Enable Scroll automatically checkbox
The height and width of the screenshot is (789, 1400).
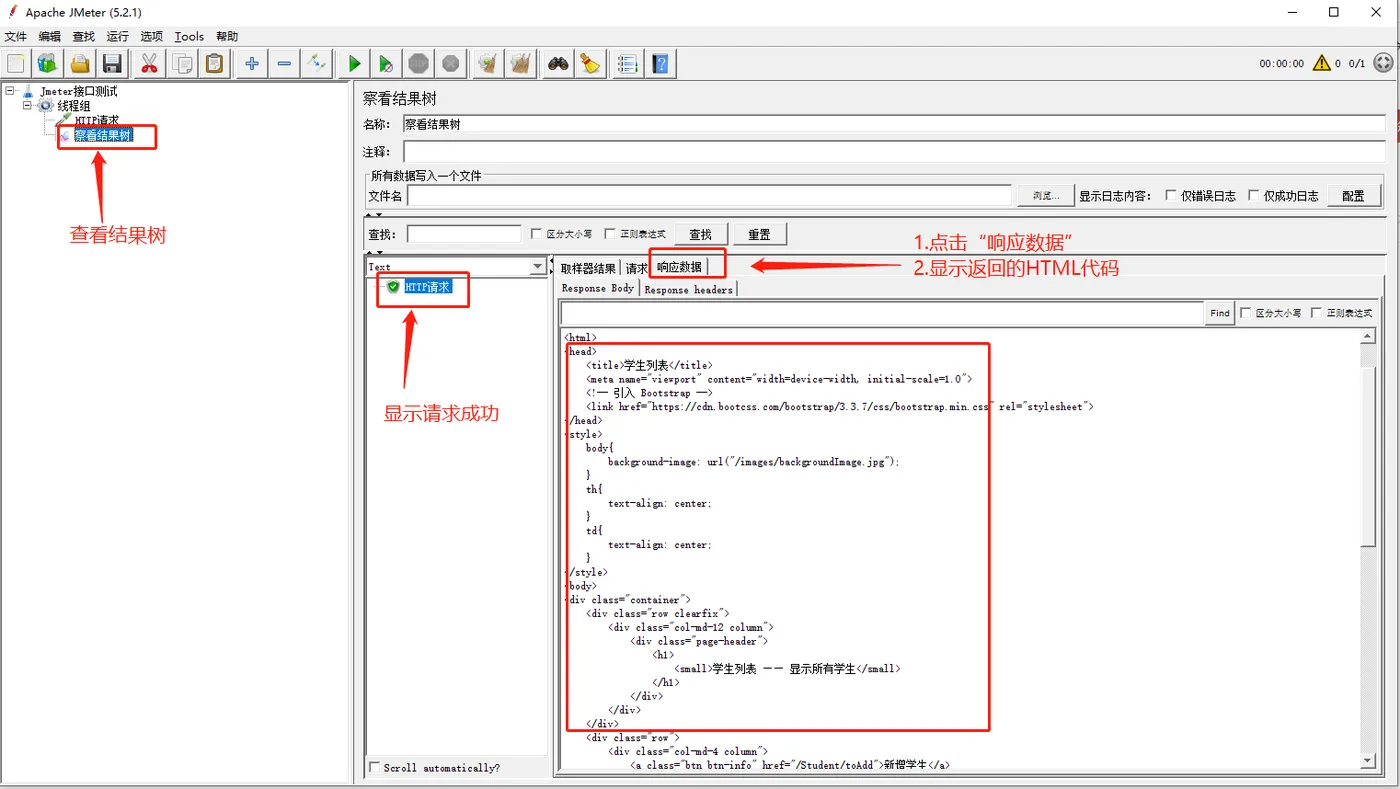pos(374,768)
